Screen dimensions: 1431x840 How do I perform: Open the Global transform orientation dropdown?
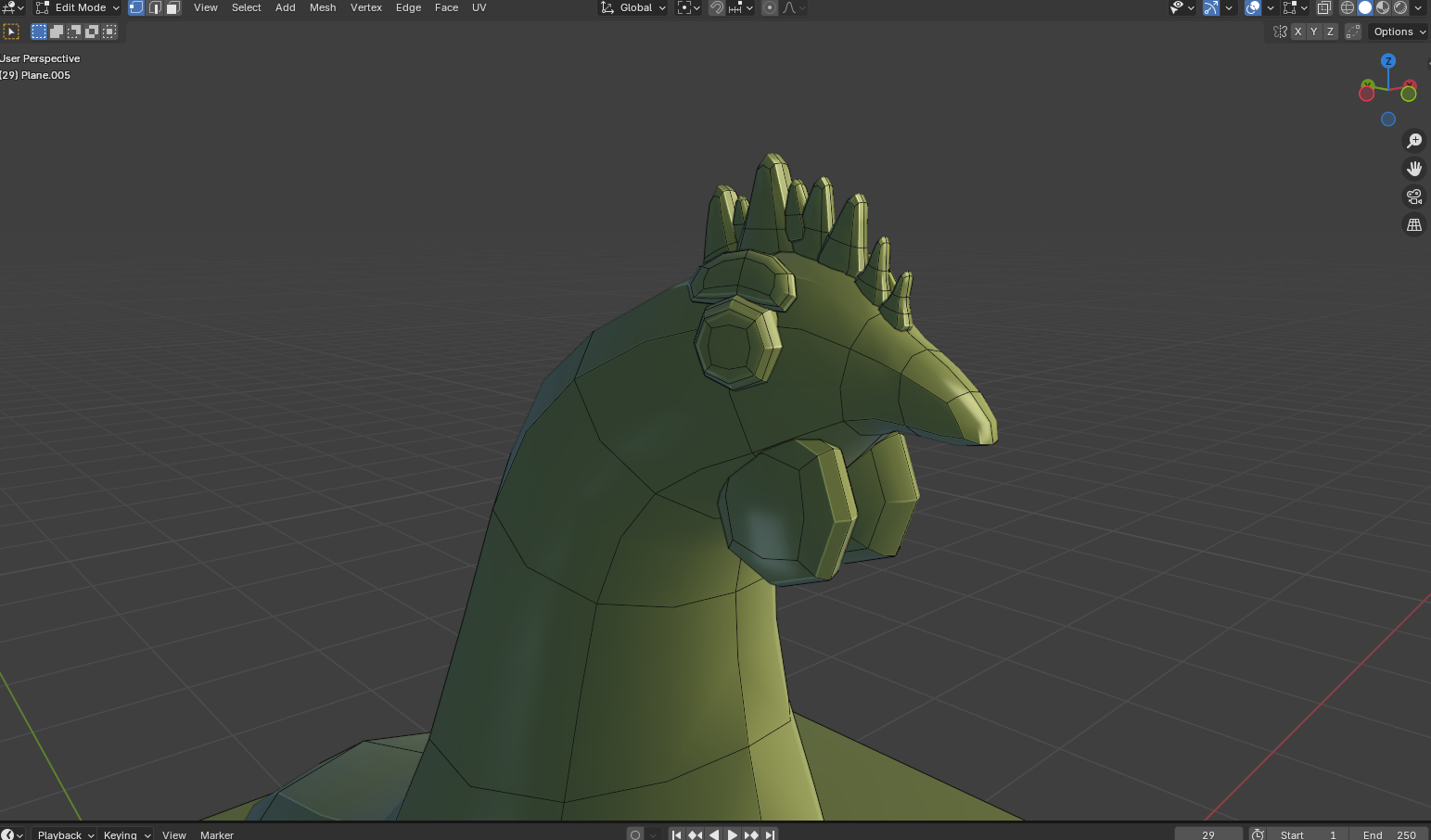[633, 7]
